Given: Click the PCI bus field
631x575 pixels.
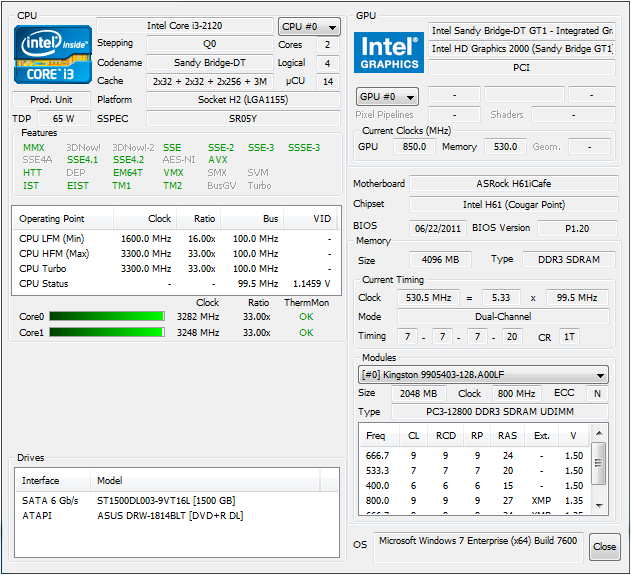Looking at the screenshot, I should pos(522,68).
